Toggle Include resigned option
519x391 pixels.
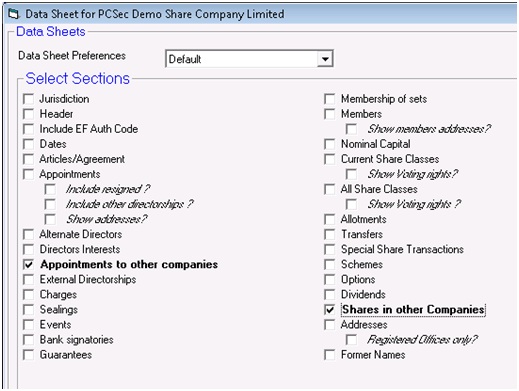[x=50, y=189]
